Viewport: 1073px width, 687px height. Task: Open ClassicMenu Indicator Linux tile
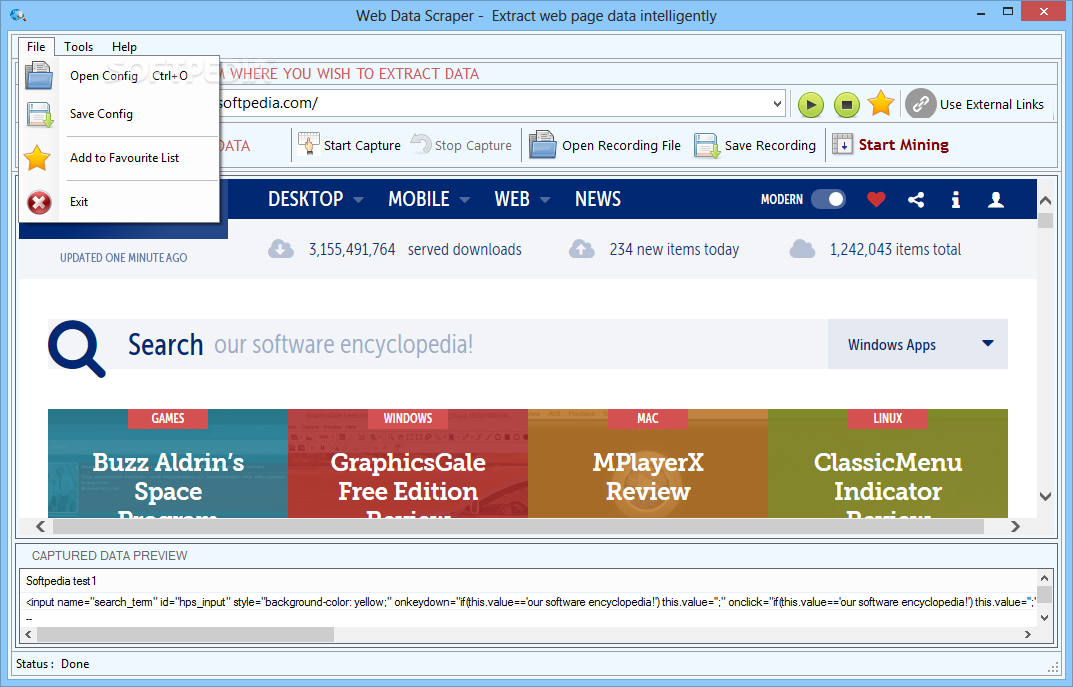(x=888, y=464)
